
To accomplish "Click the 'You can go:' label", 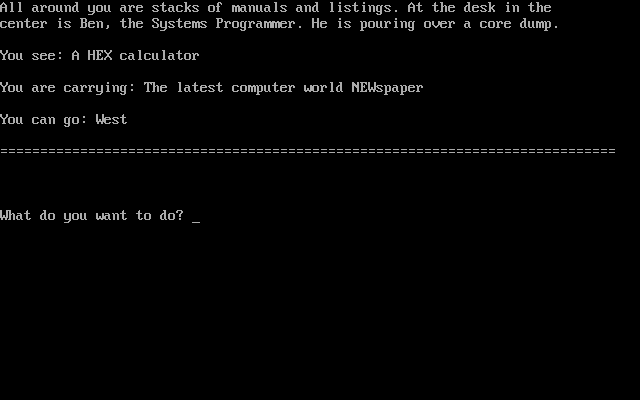I will (x=44, y=120).
